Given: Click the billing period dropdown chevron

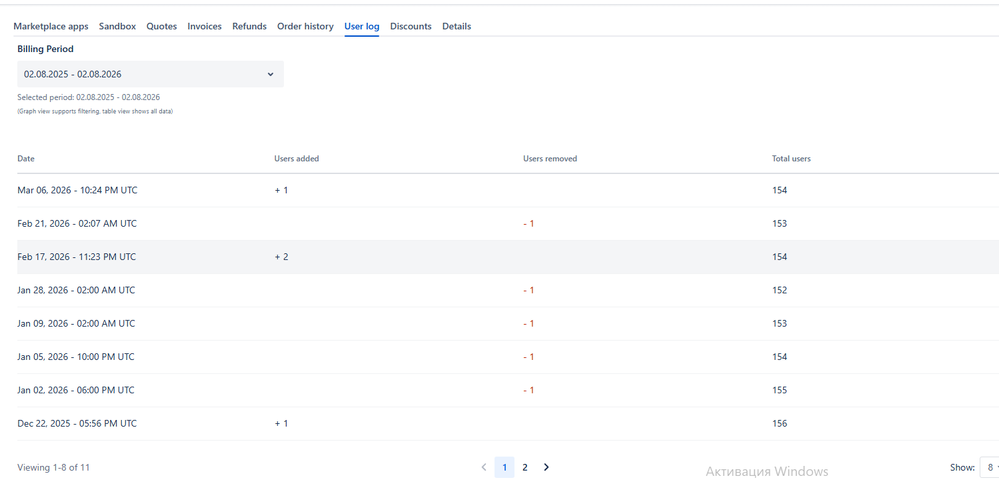Looking at the screenshot, I should coord(270,74).
